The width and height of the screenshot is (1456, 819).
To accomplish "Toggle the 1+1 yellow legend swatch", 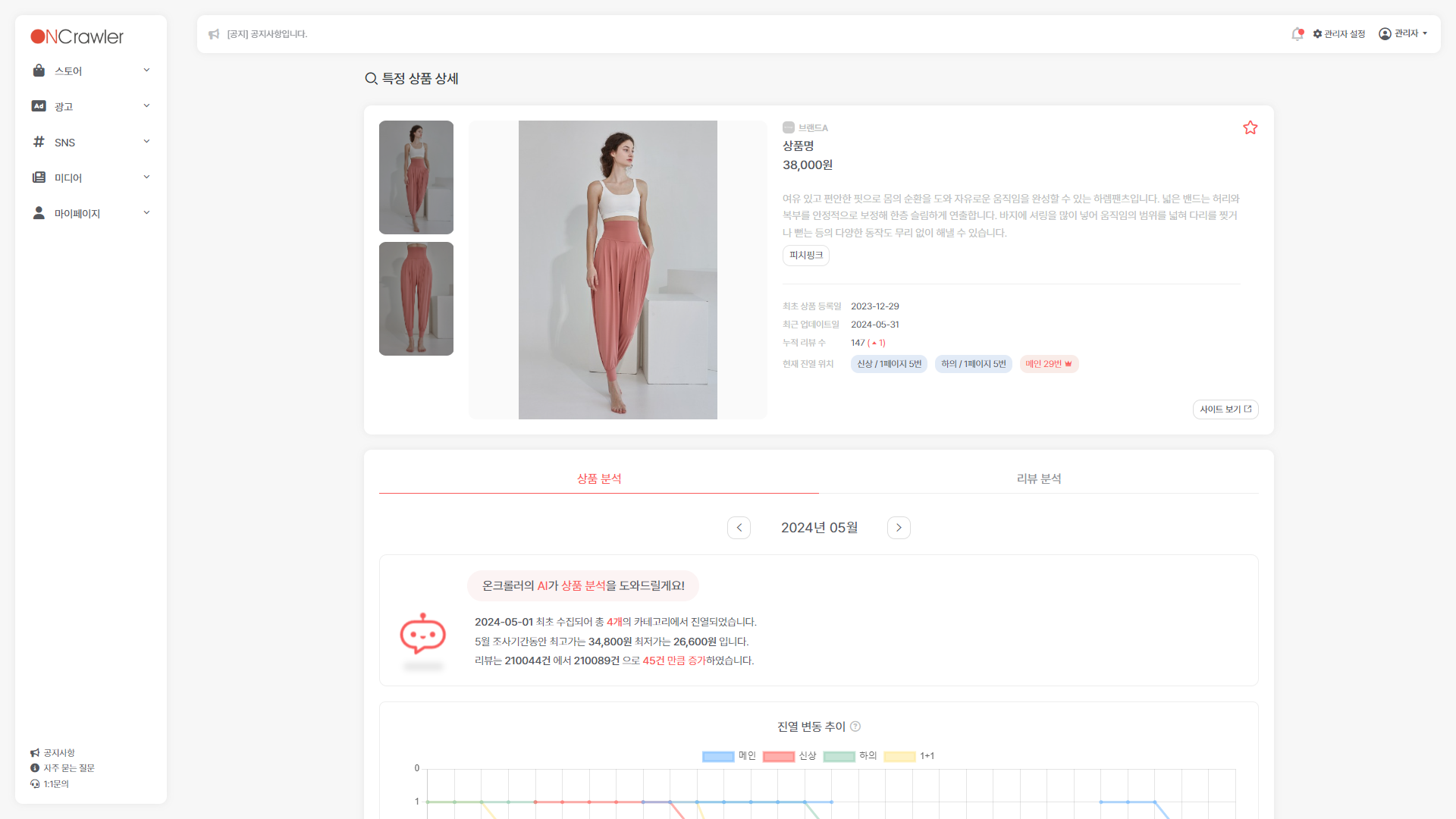I will click(900, 756).
